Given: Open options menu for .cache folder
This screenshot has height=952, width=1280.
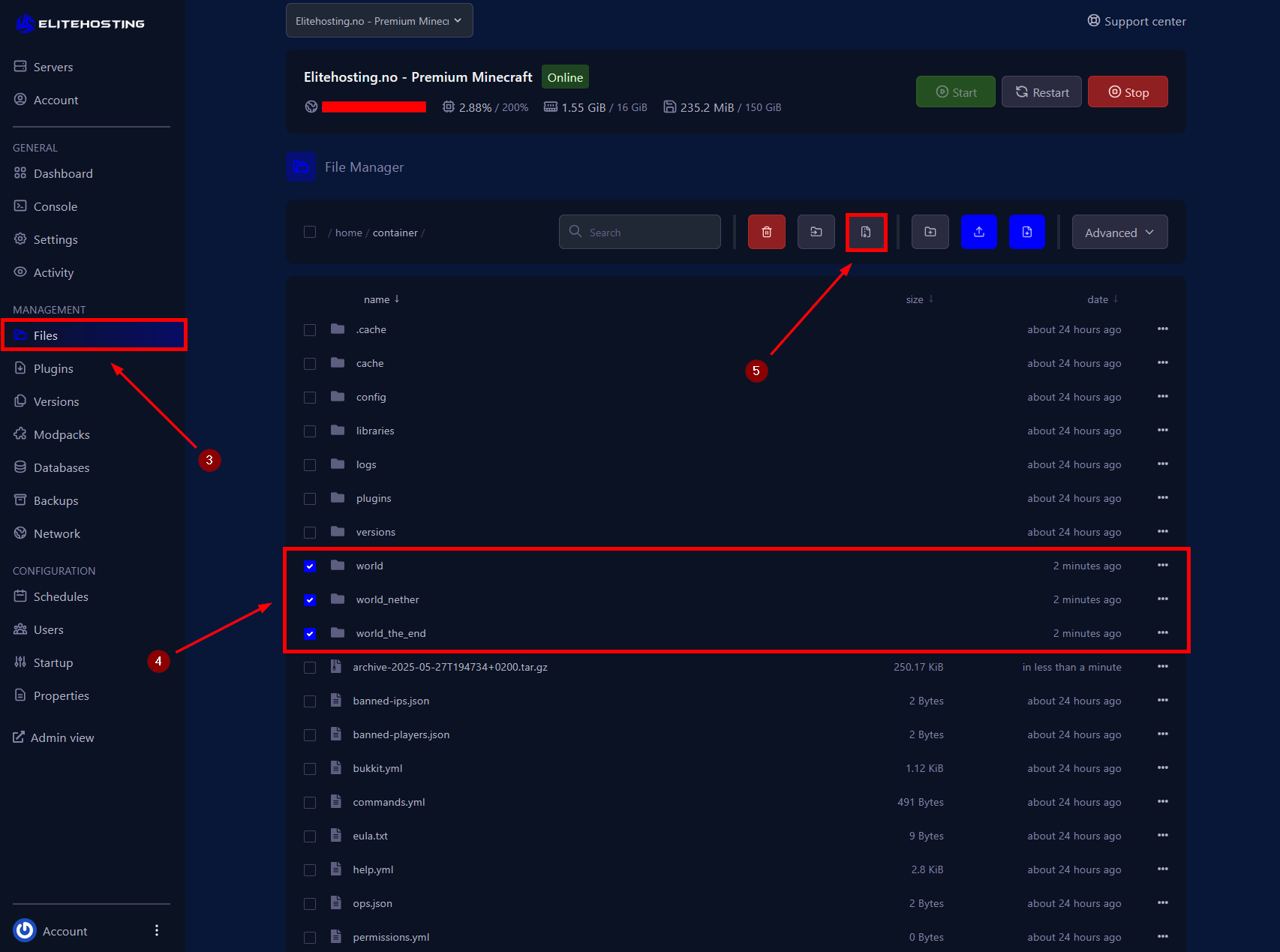Looking at the screenshot, I should click(1163, 329).
